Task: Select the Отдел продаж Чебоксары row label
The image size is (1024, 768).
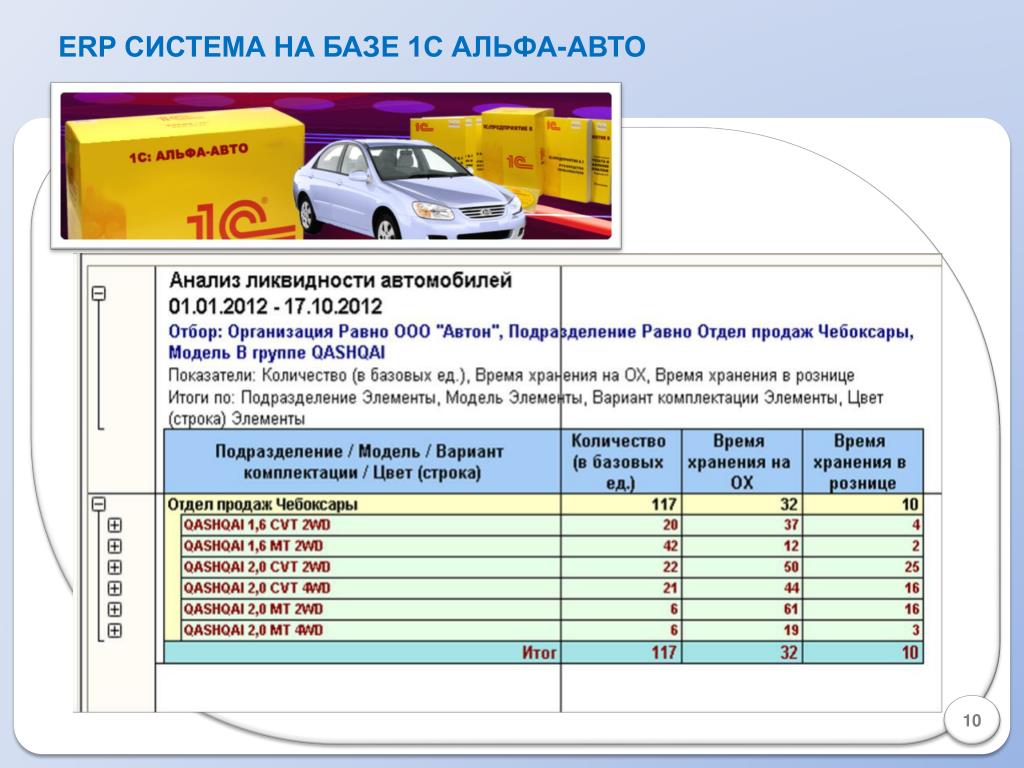Action: 263,504
